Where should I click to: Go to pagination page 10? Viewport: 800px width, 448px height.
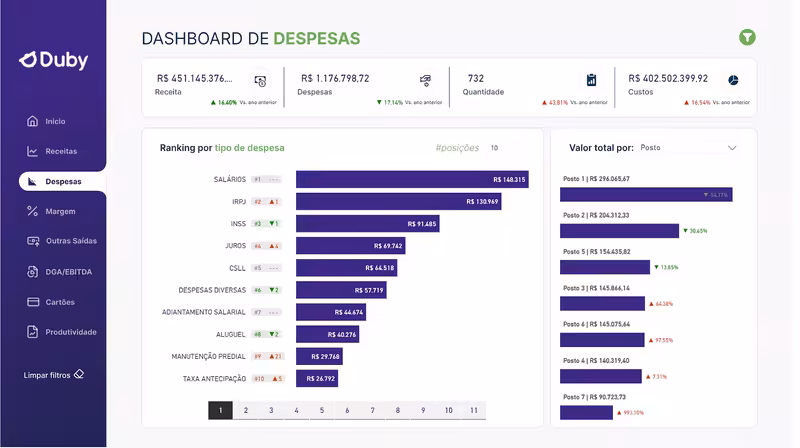pyautogui.click(x=448, y=410)
